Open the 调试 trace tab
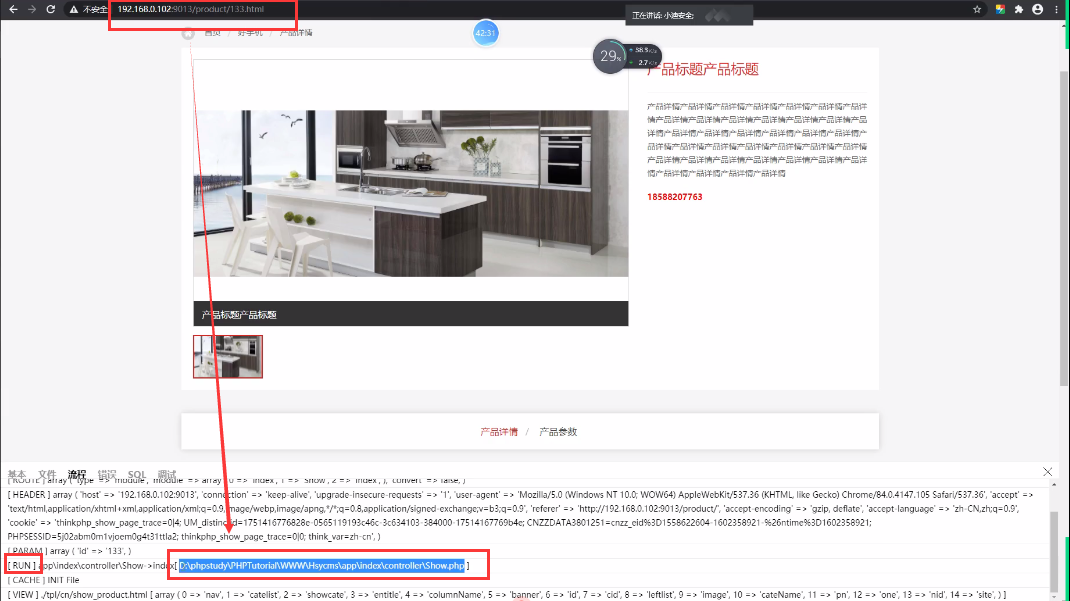 click(167, 475)
